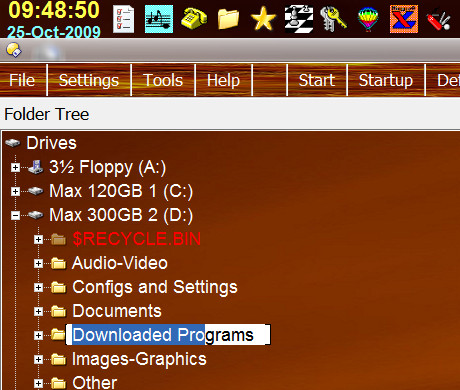Click in the Downloaded Programs rename field
Viewport: 460px width, 390px height.
coord(168,335)
